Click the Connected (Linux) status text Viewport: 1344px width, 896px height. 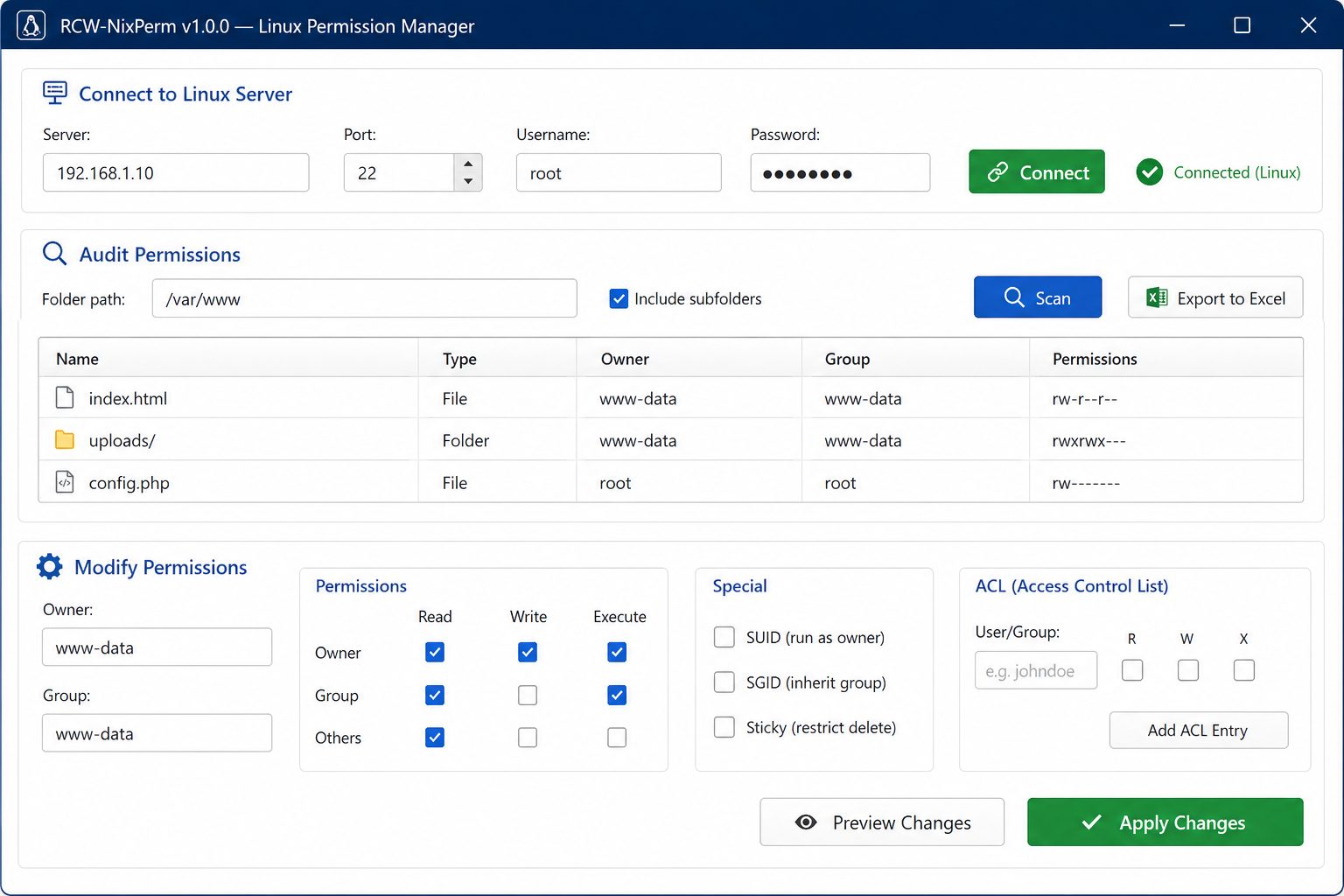(x=1237, y=172)
